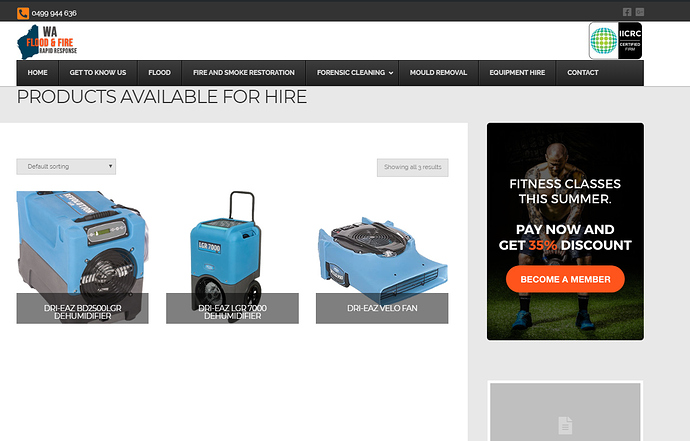The width and height of the screenshot is (690, 441).
Task: Open Dri-Eaz Velo Fan title link
Action: [x=382, y=308]
